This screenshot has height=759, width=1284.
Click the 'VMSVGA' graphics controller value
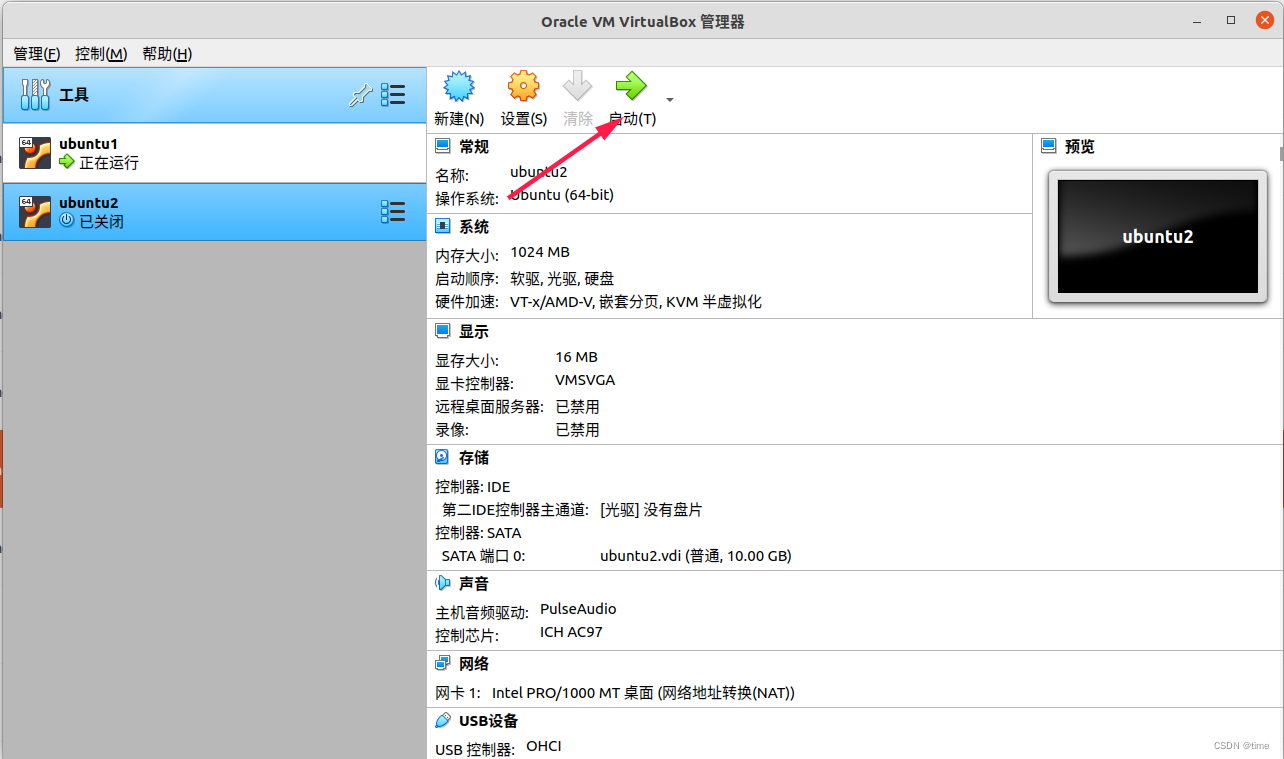point(585,381)
